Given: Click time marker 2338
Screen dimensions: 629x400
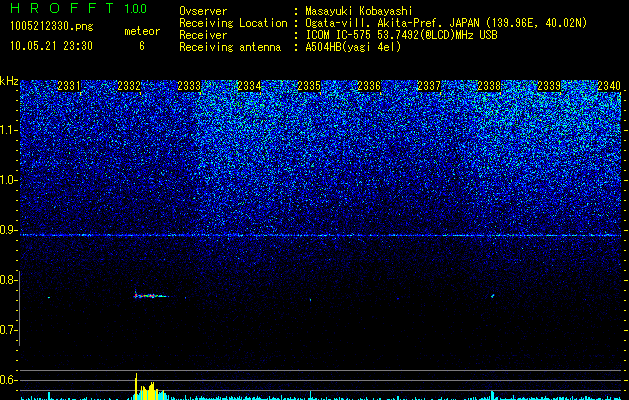Looking at the screenshot, I should click(x=489, y=86).
